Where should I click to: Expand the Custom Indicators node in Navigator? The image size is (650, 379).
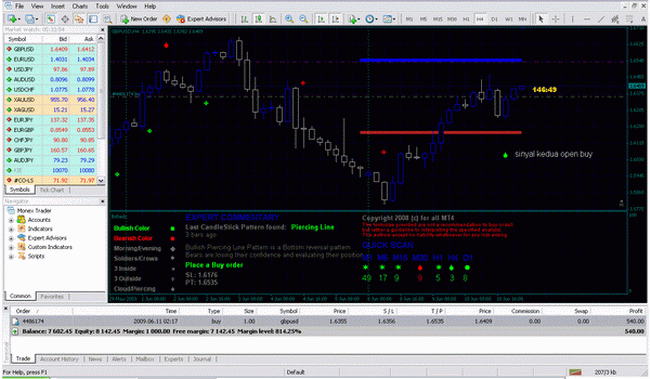[x=11, y=248]
